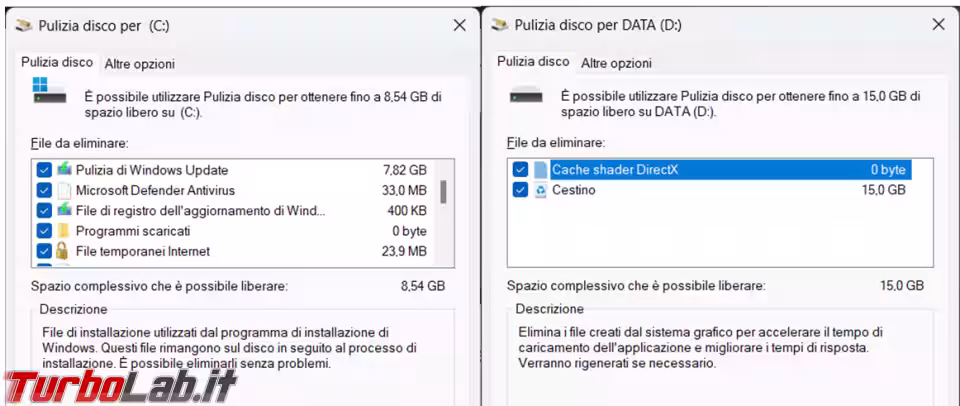Viewport: 960px width, 406px height.
Task: Toggle the Microsoft Defender Antivirus checkbox
Action: click(43, 190)
